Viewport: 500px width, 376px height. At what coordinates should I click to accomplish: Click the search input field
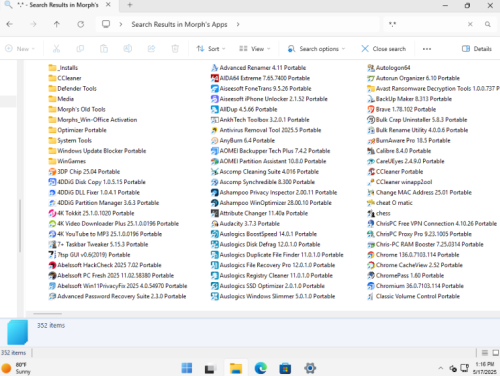tap(427, 24)
